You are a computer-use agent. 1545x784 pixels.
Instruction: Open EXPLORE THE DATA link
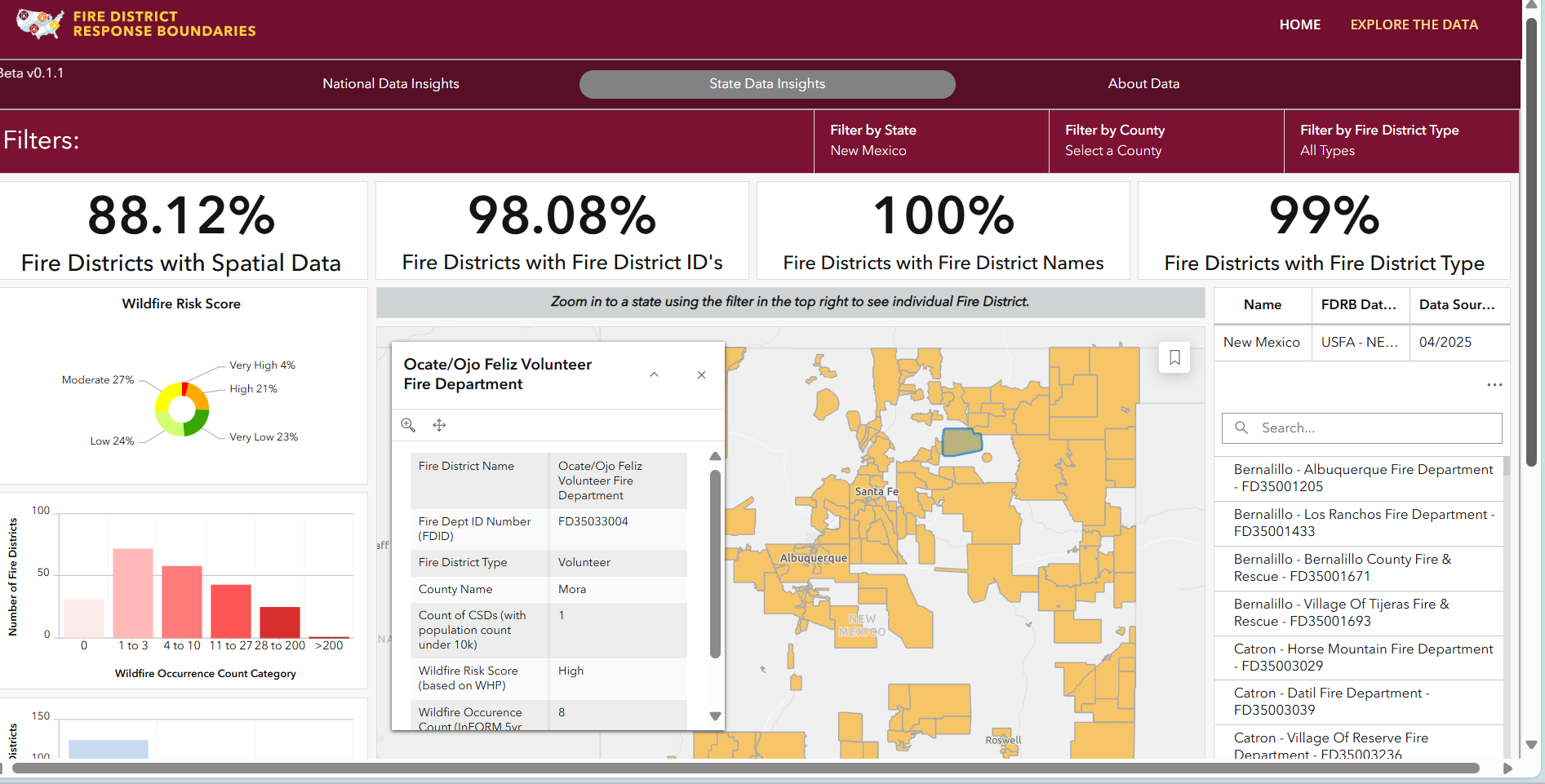pyautogui.click(x=1414, y=24)
